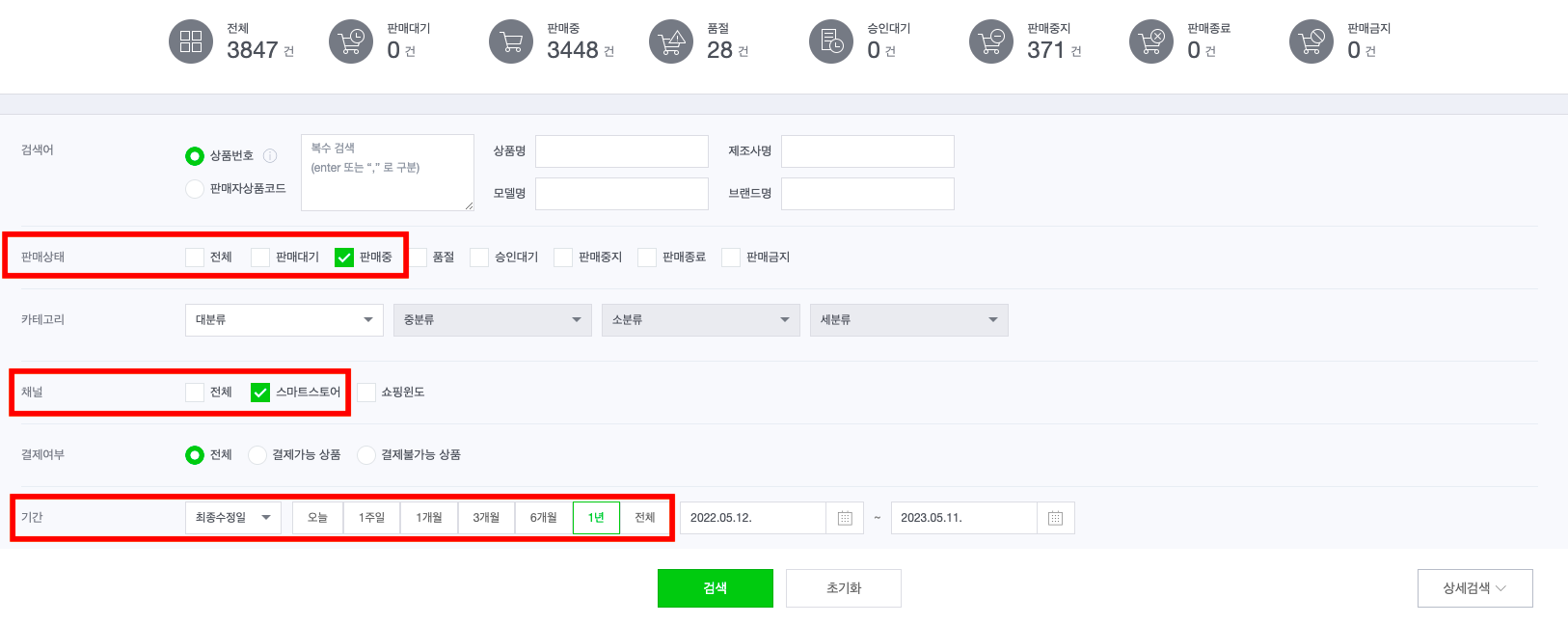
Task: Select 결제가능 상품 radio button
Action: click(x=257, y=455)
